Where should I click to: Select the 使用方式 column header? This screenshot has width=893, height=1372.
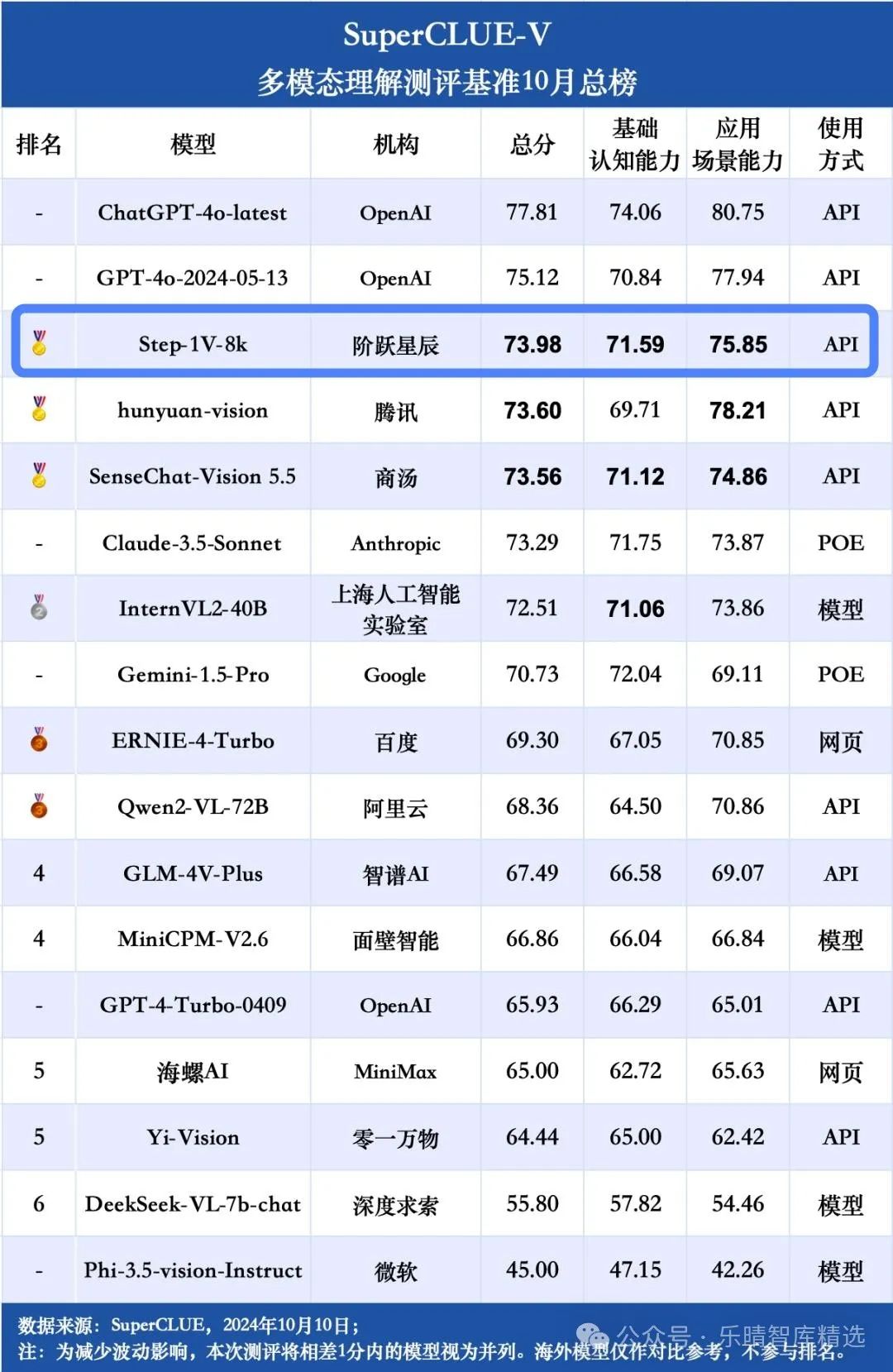click(841, 144)
